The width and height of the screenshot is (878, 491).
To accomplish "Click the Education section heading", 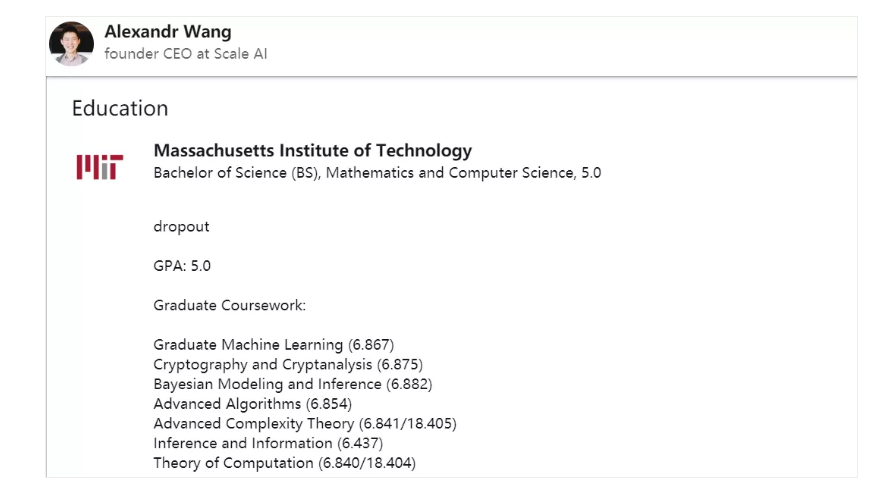I will click(120, 108).
